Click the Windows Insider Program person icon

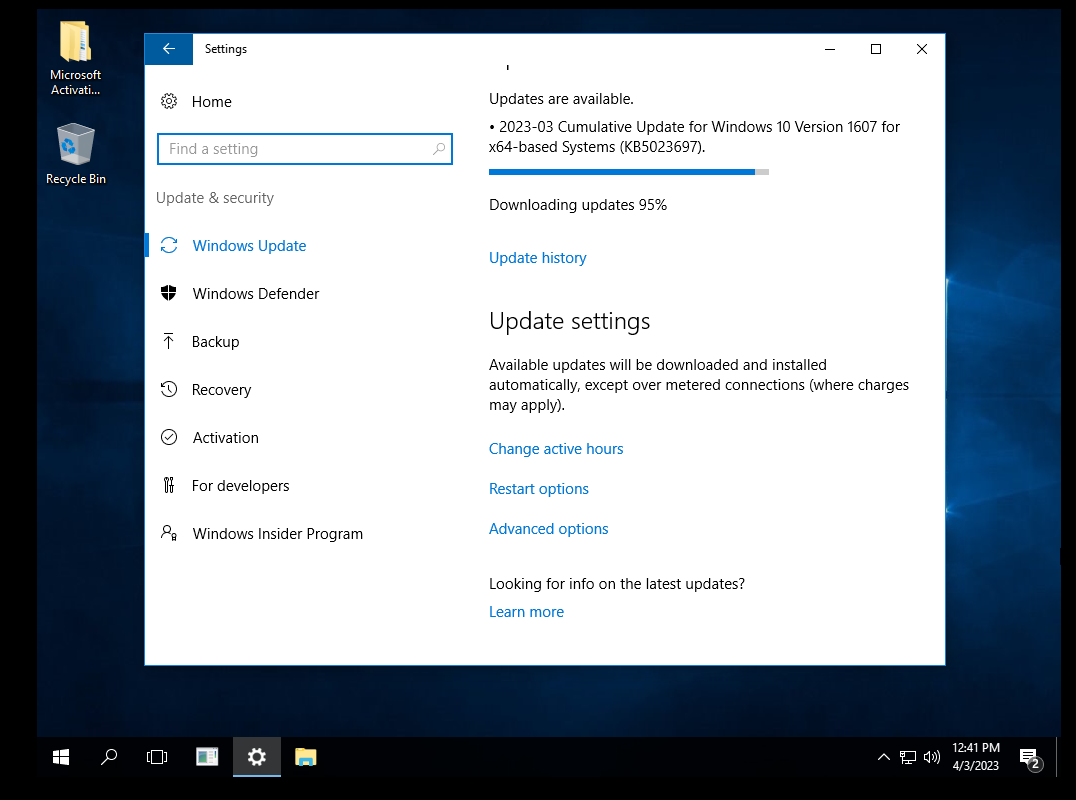169,533
